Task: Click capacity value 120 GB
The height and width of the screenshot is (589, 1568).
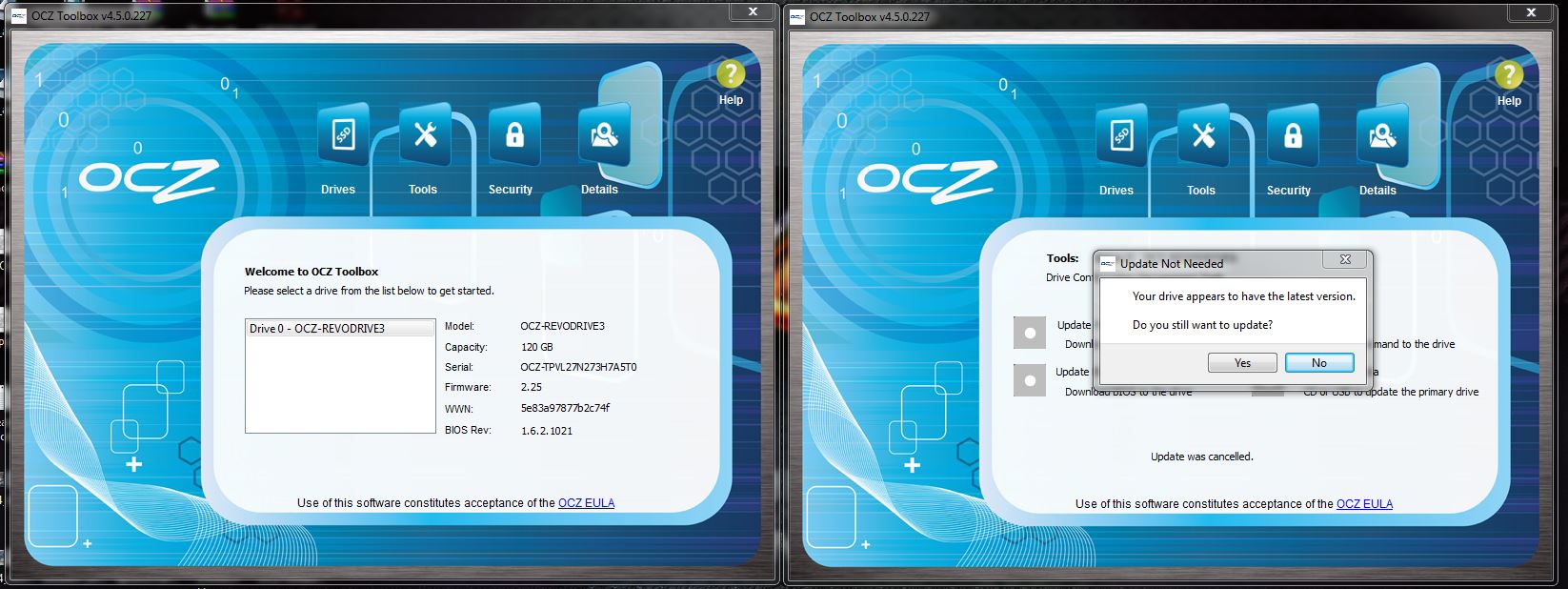Action: 536,347
